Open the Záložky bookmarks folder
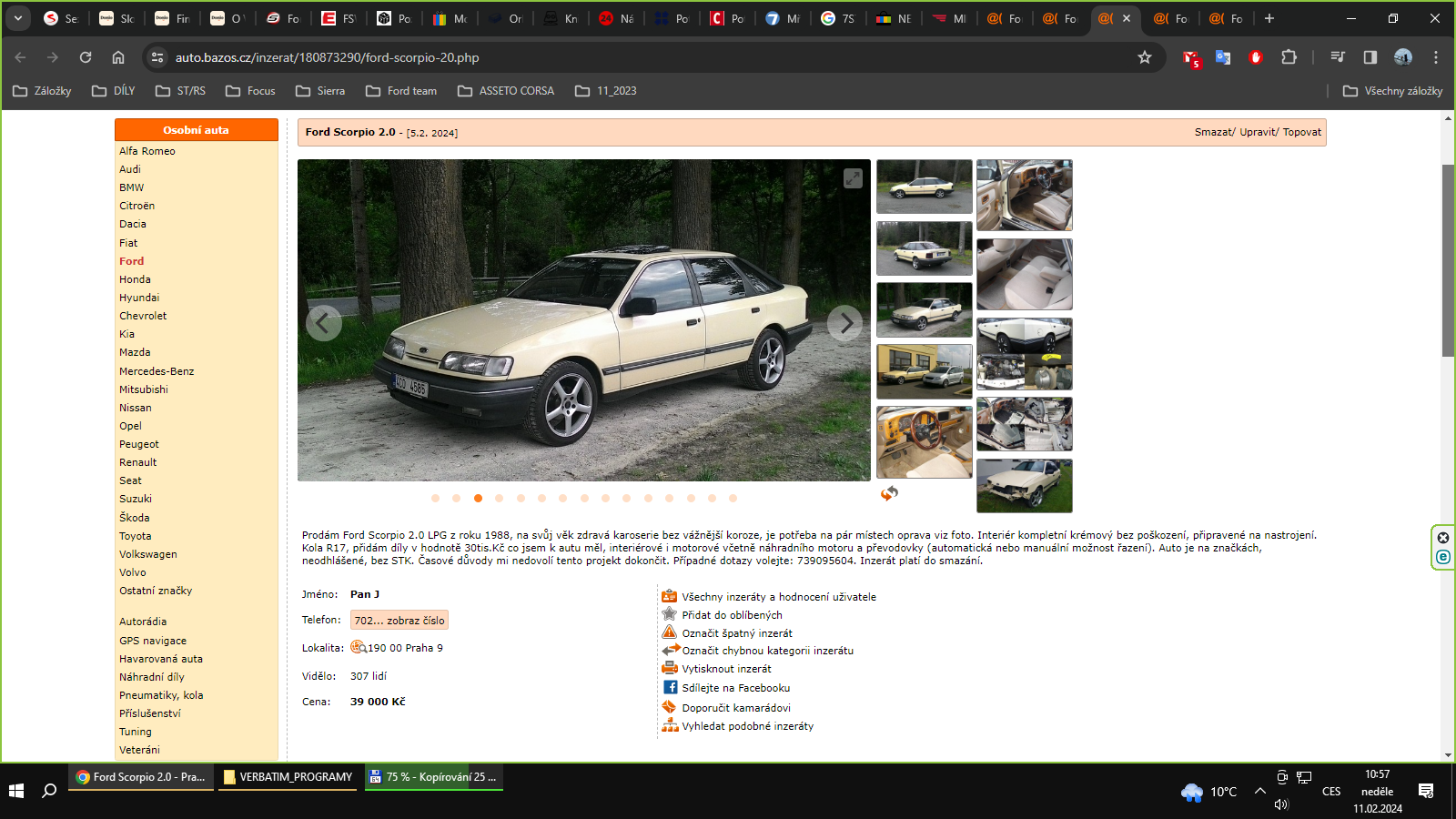Screen dimensions: 1456x819 coord(42,91)
